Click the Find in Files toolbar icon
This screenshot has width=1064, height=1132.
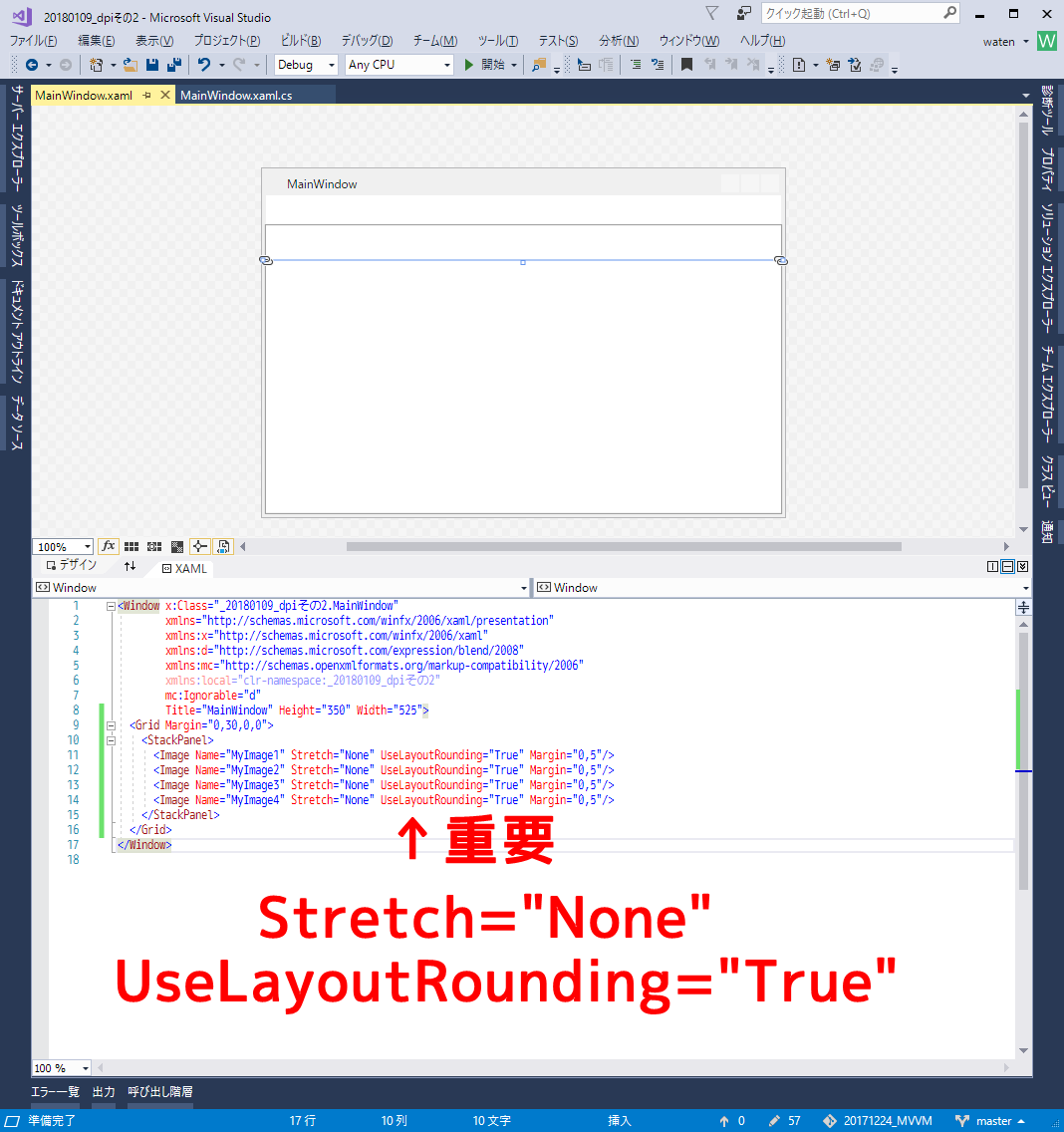click(x=539, y=65)
